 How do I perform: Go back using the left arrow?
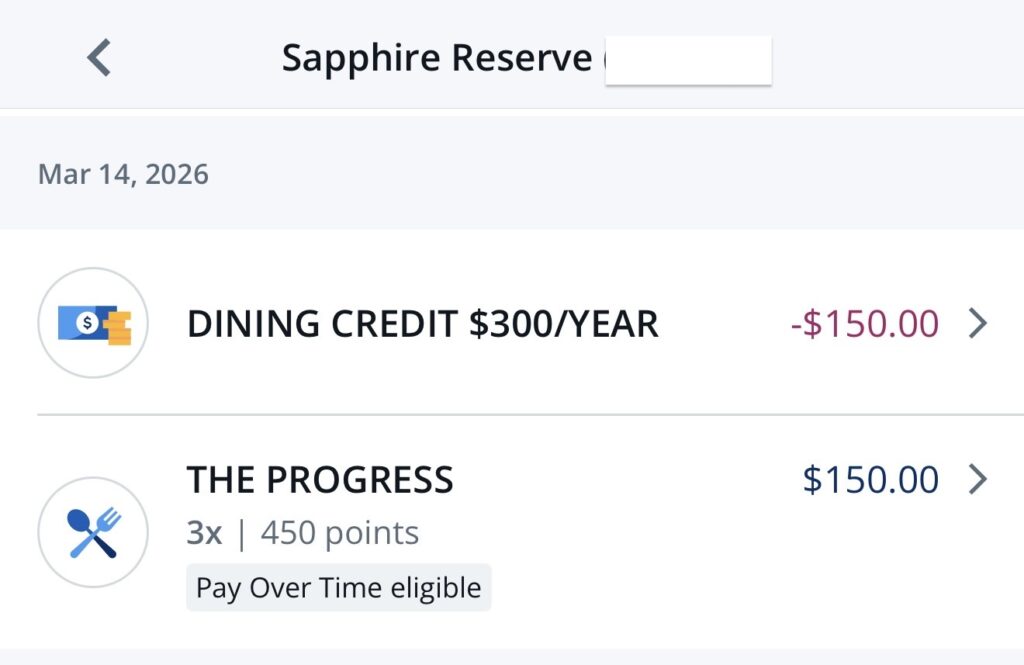[99, 58]
